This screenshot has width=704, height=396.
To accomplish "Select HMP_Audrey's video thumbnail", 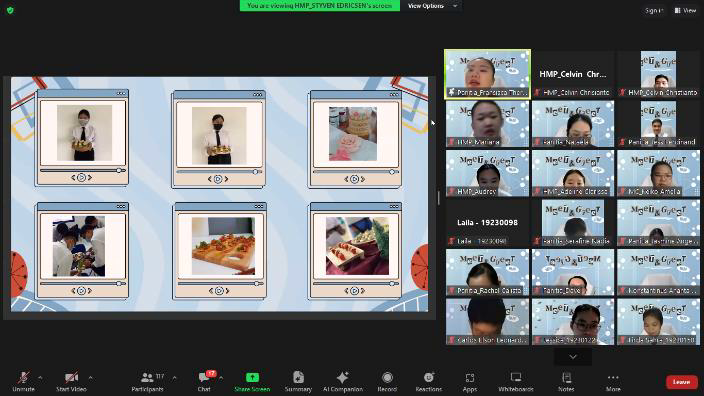I will tap(488, 173).
